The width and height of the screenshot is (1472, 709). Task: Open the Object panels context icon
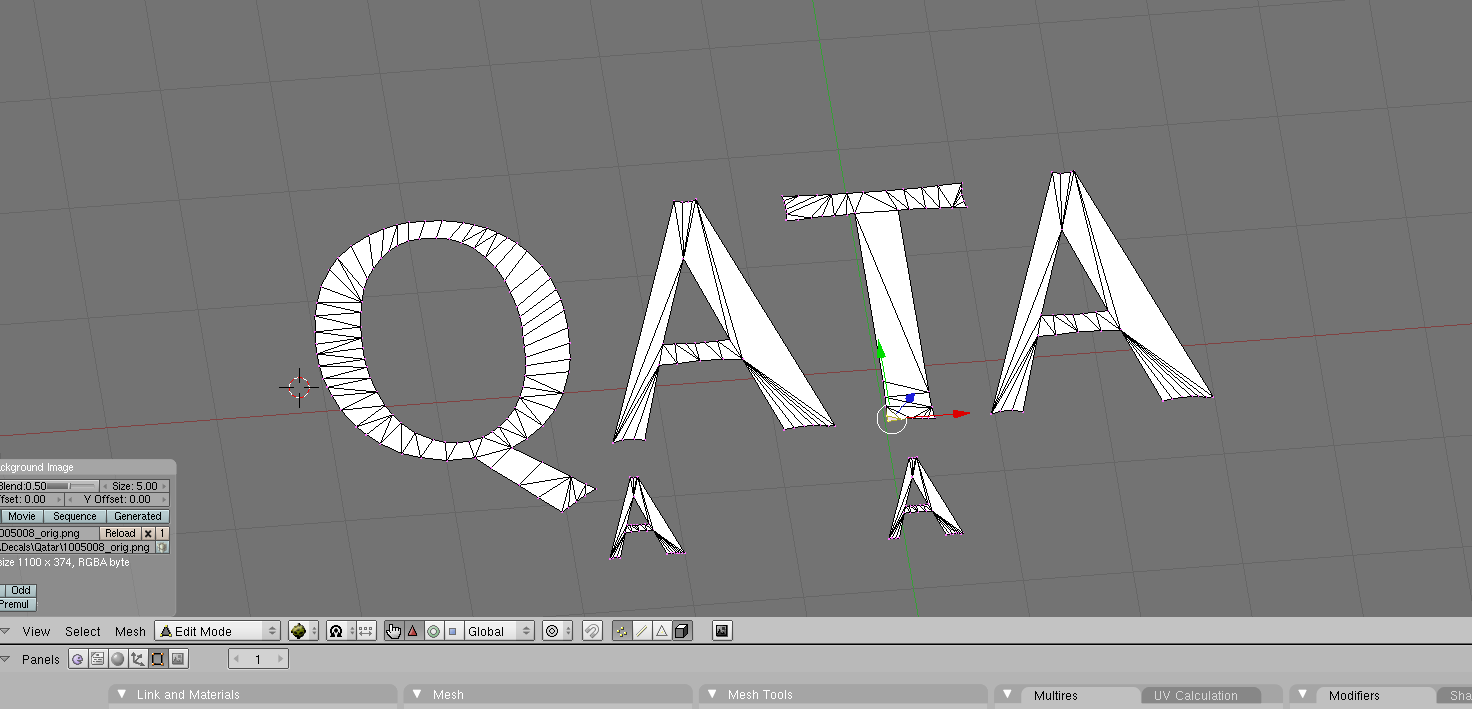pos(137,659)
